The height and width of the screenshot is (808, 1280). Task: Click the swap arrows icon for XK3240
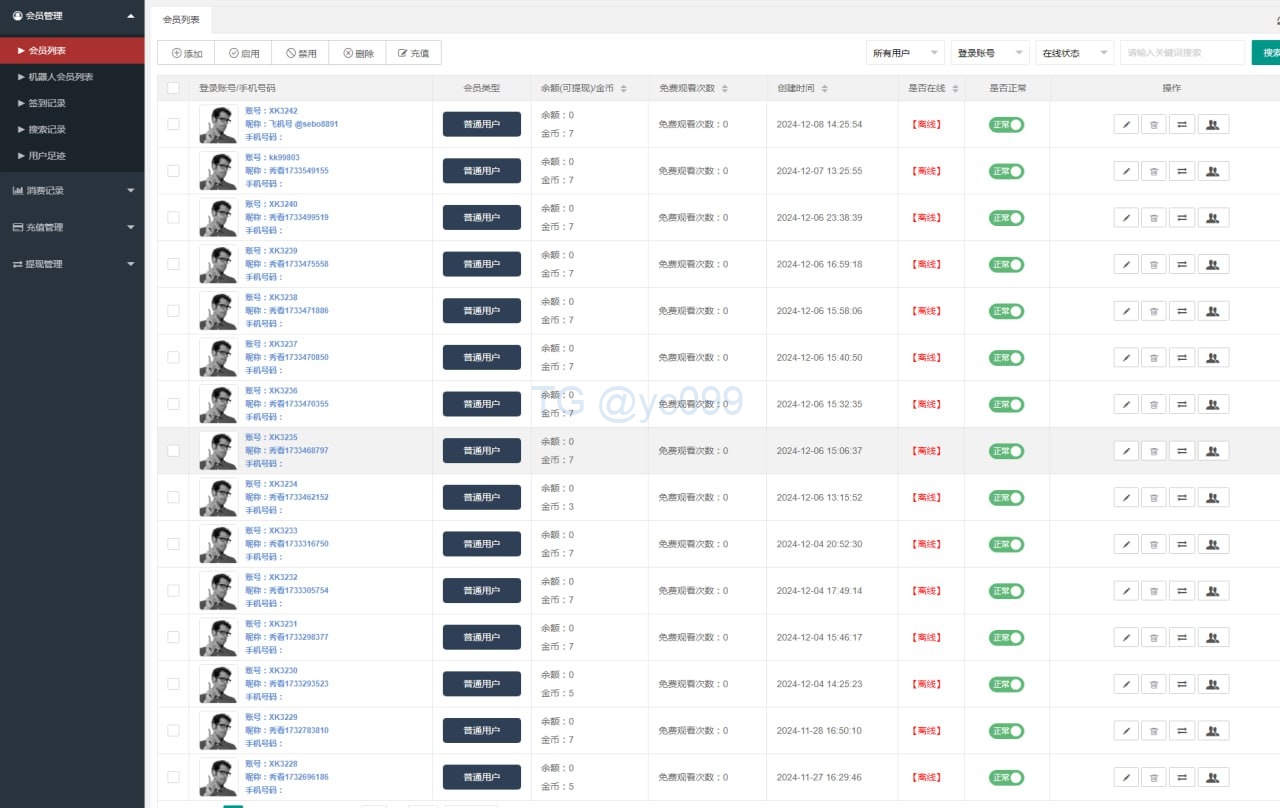click(1182, 218)
